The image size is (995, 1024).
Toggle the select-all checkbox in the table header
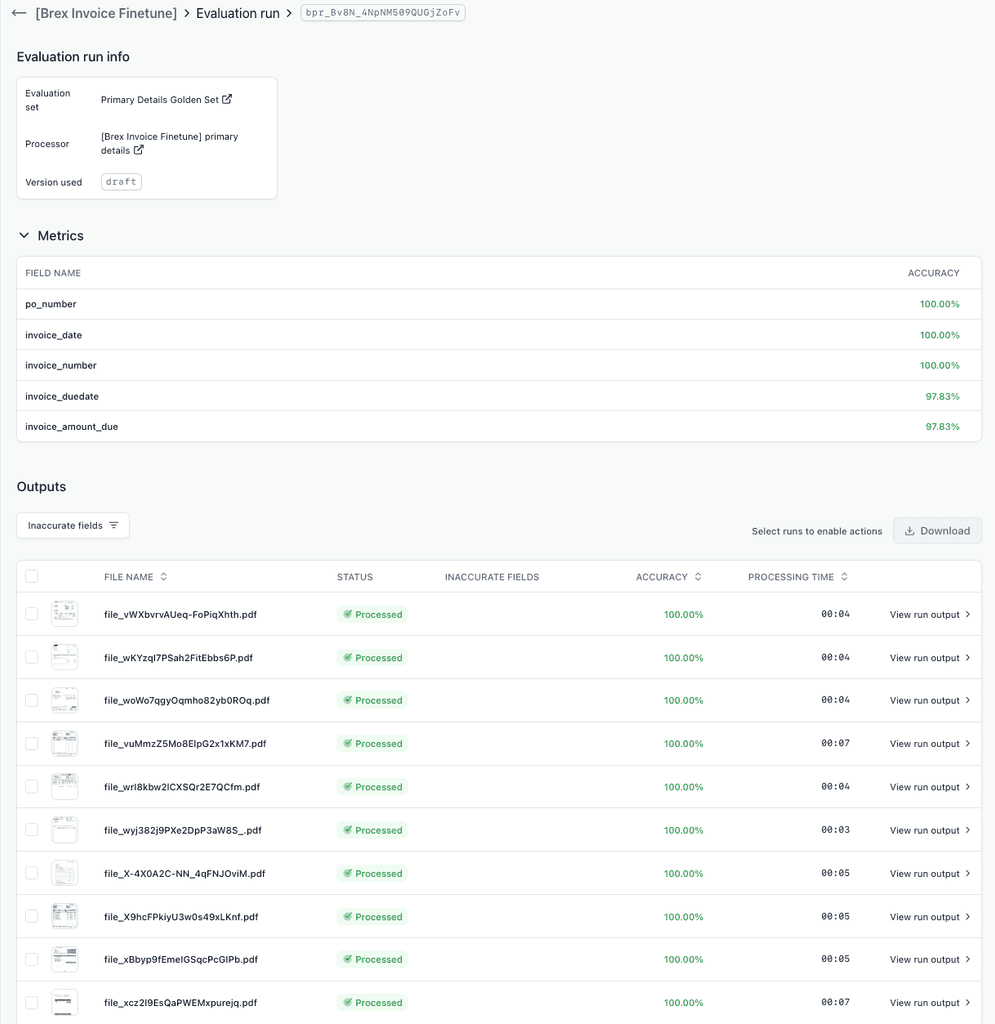tap(31, 577)
